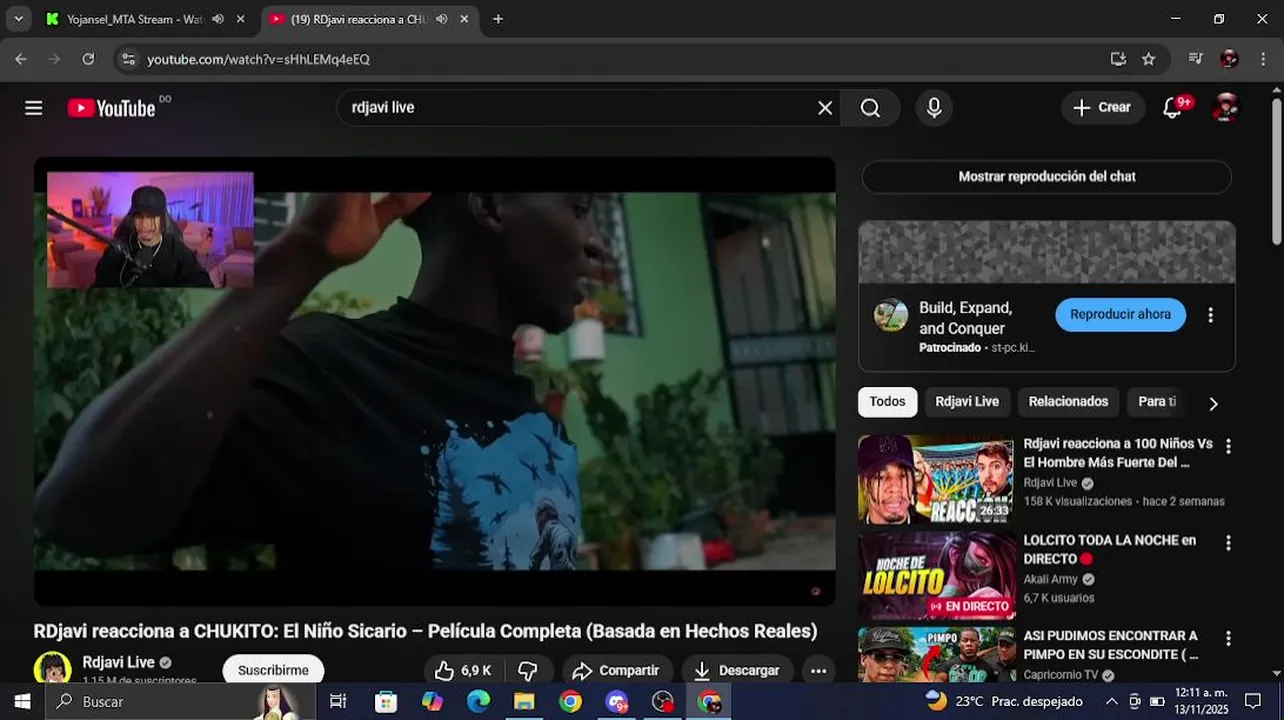Viewport: 1284px width, 720px height.
Task: Click the main video player
Action: (435, 381)
